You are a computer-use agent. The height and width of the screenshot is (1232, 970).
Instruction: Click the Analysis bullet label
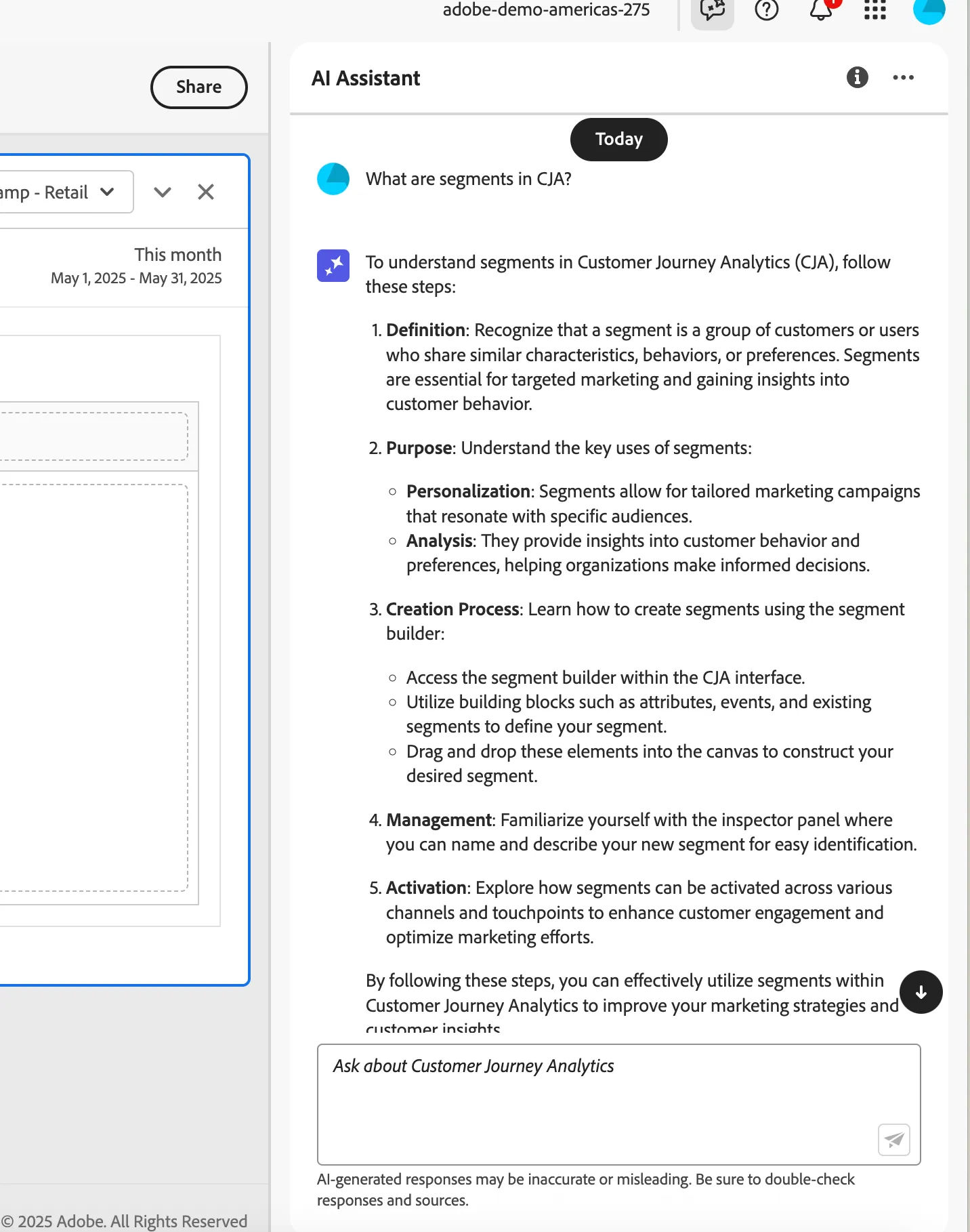click(439, 541)
